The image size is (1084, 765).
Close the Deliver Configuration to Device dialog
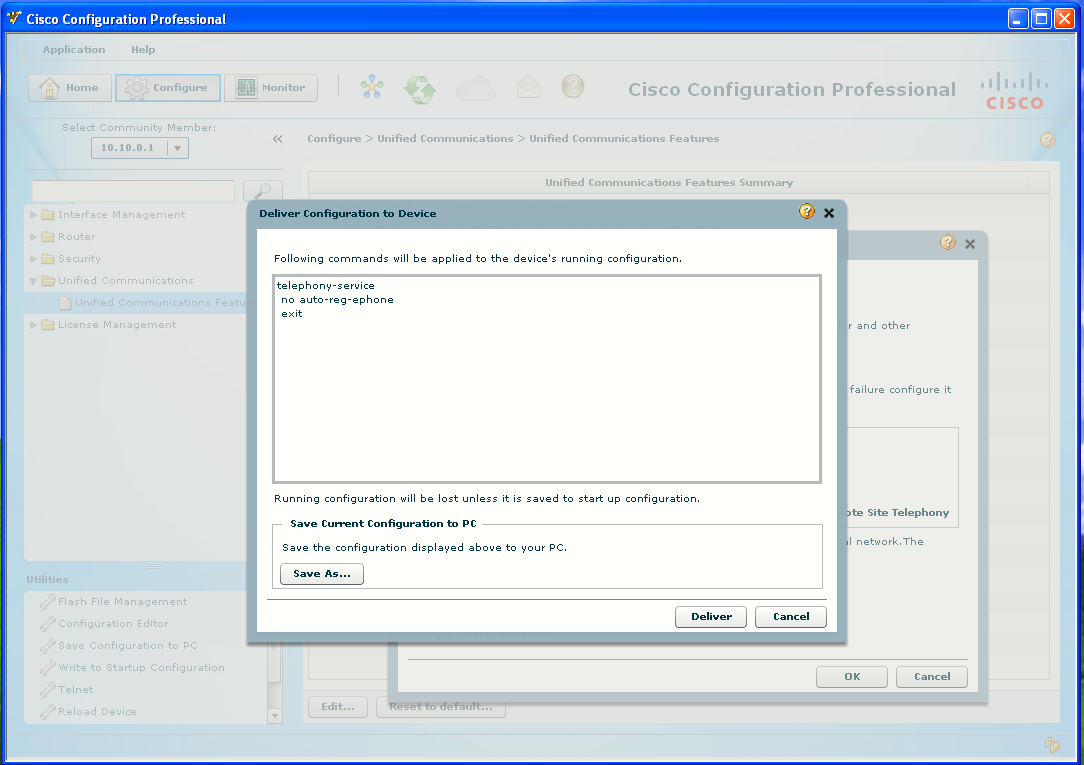(829, 213)
